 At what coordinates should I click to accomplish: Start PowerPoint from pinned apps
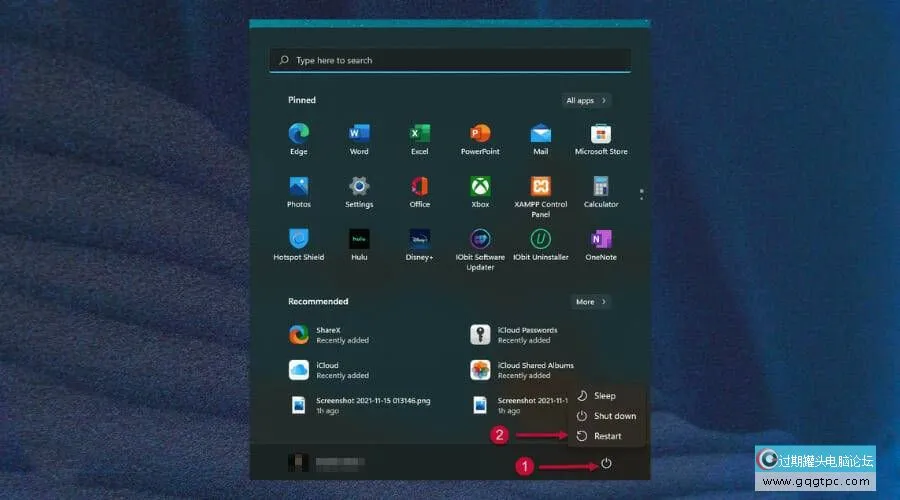(480, 134)
